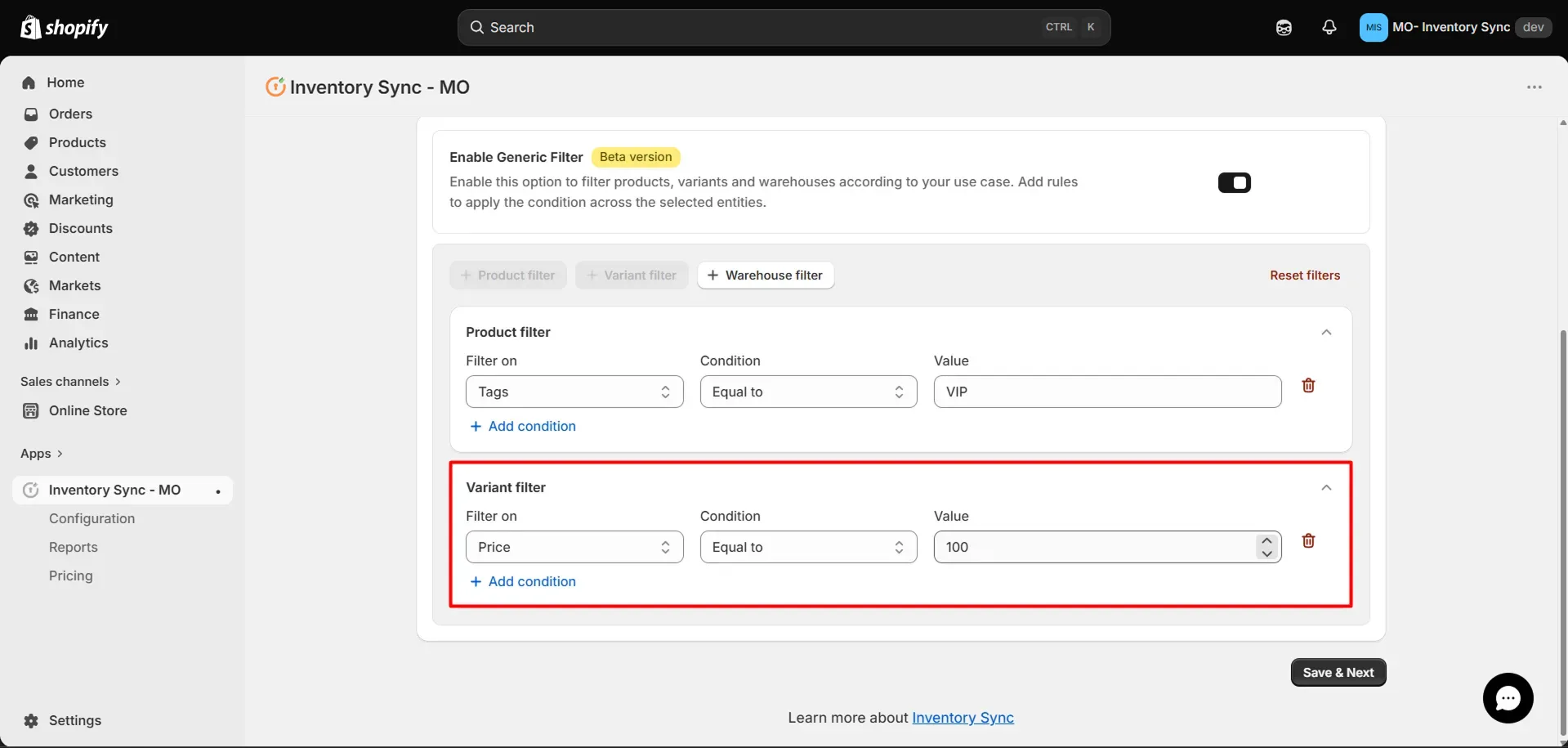The height and width of the screenshot is (748, 1568).
Task: Click Reset filters
Action: pos(1305,275)
